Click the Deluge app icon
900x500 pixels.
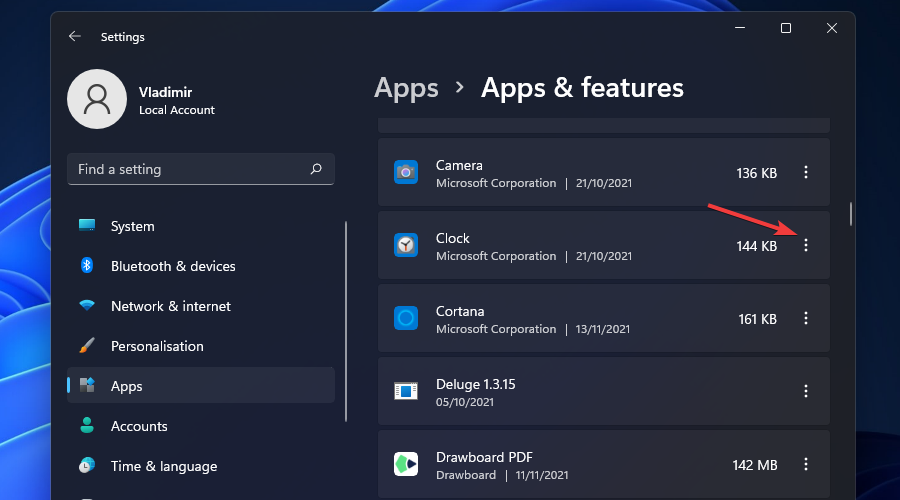tap(406, 391)
